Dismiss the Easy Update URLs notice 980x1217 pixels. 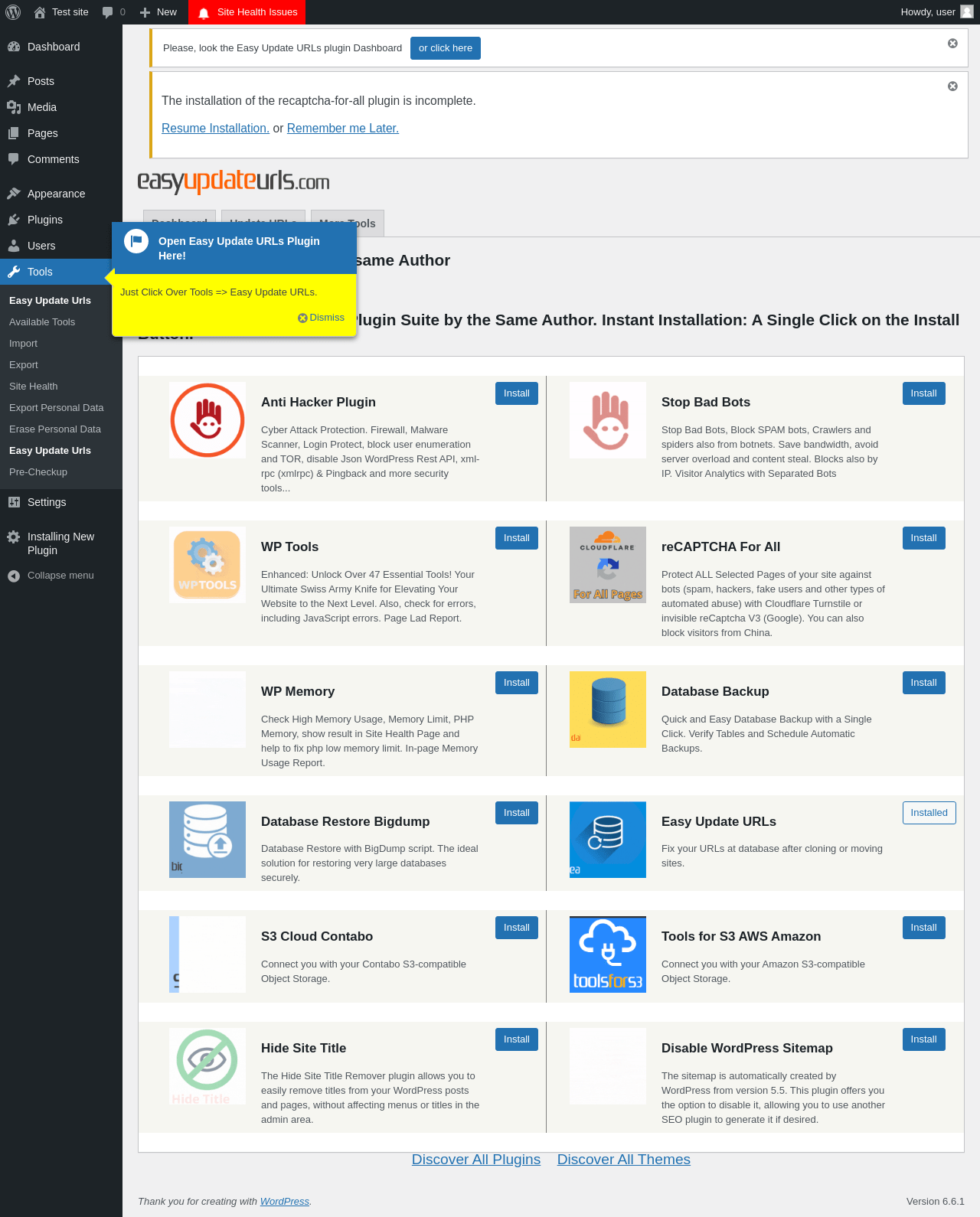pos(952,44)
